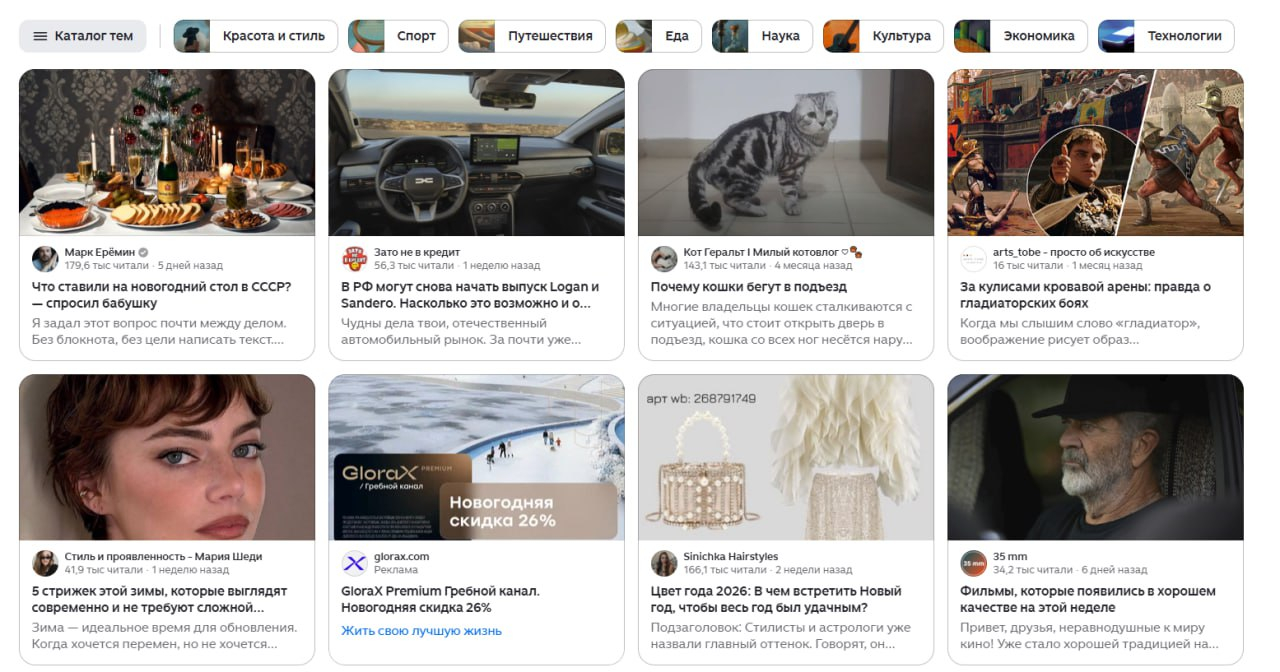1280x672 pixels.
Task: Open the Путешествия topic
Action: coord(531,36)
